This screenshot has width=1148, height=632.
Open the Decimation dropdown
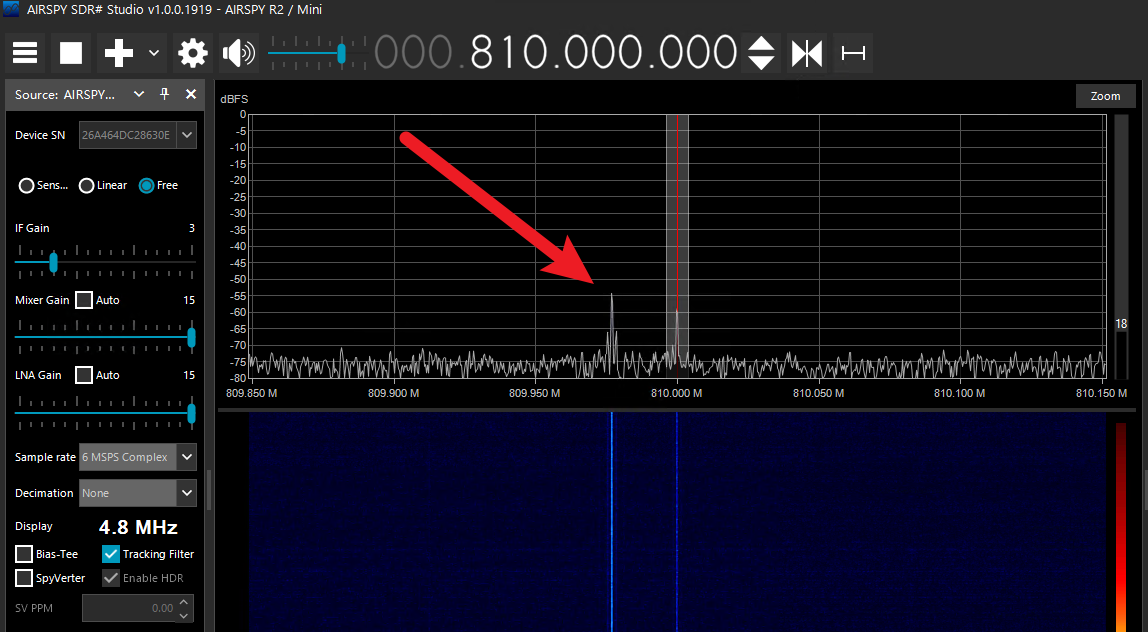(x=138, y=493)
